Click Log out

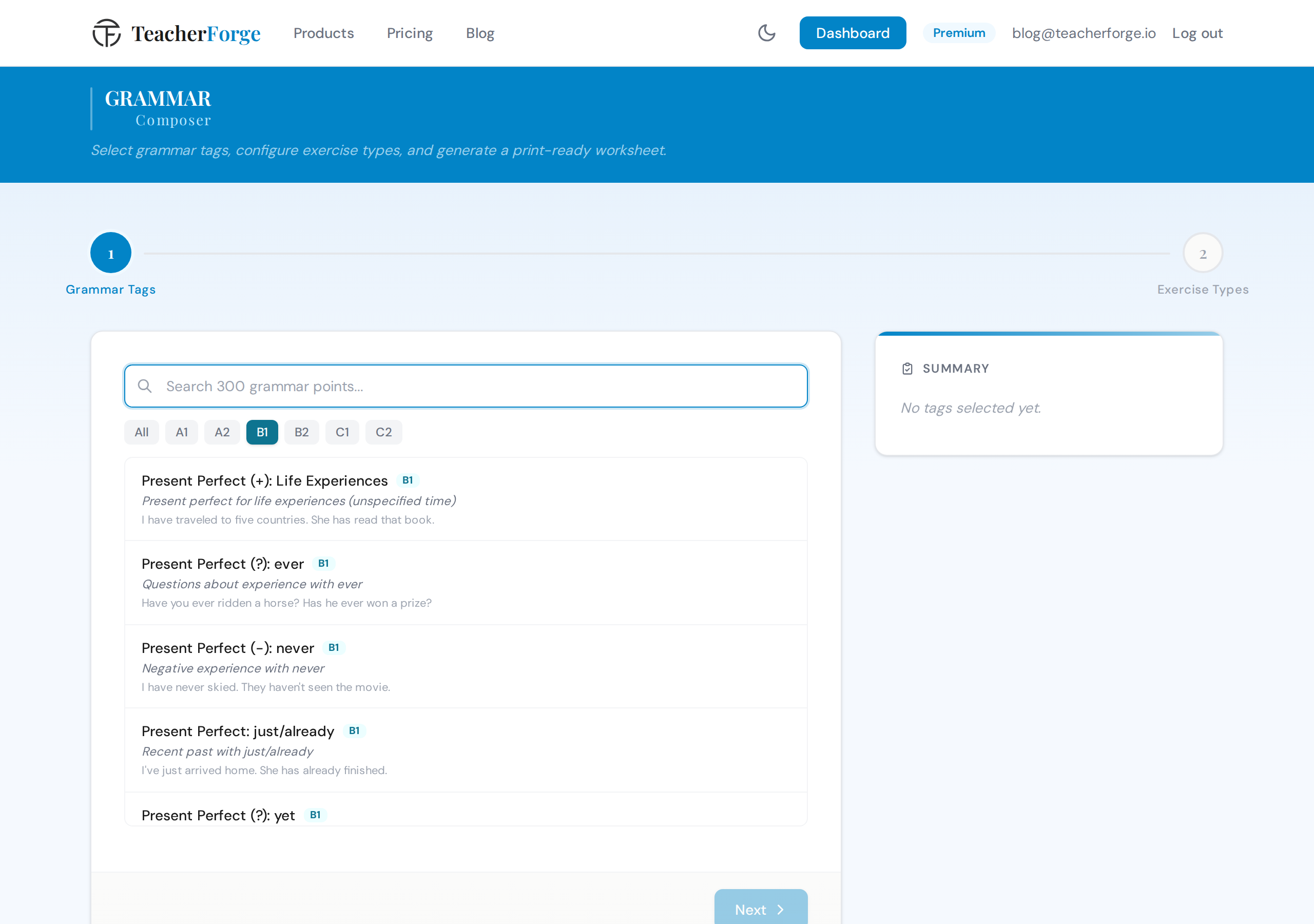coord(1196,33)
